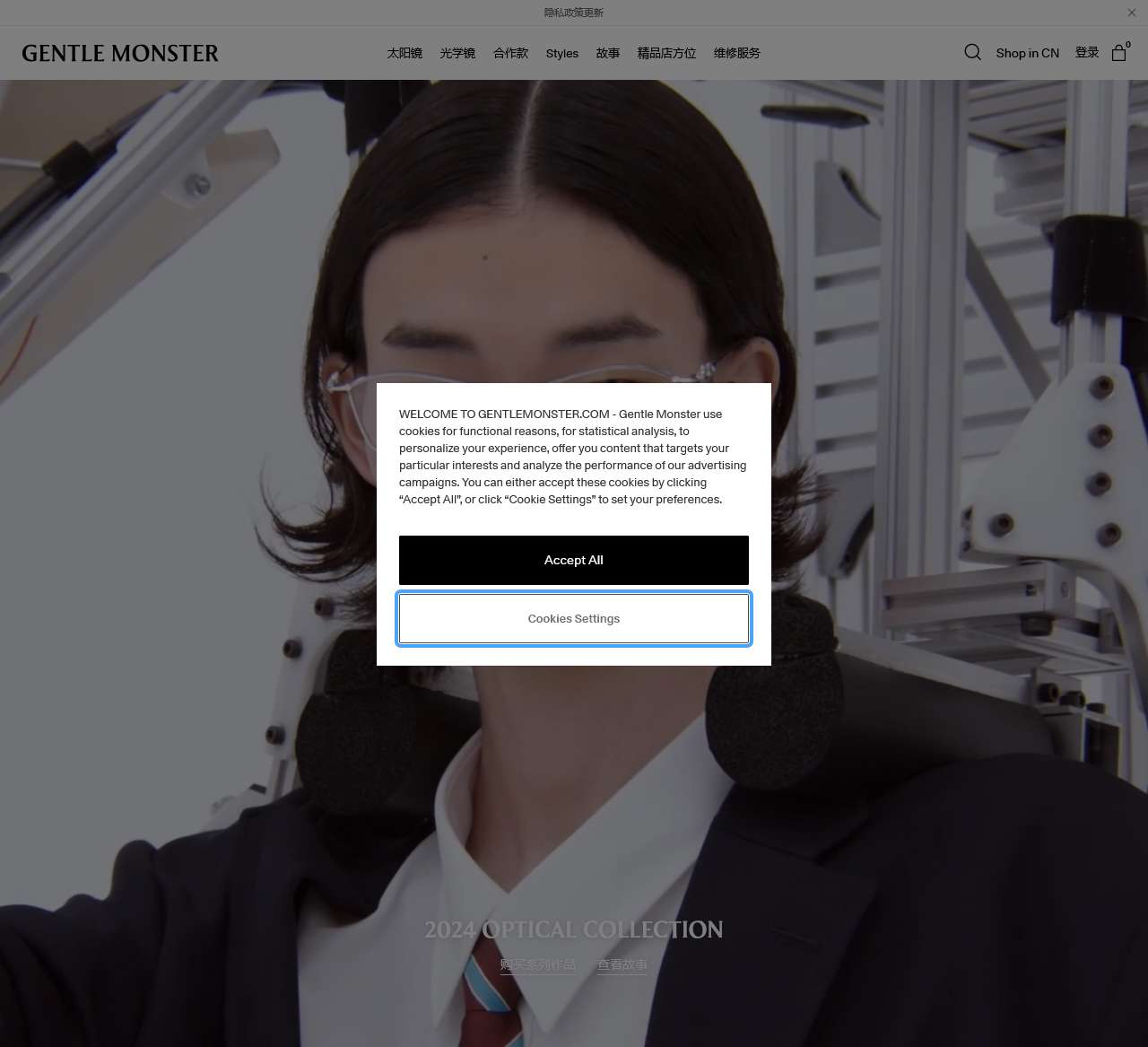Image resolution: width=1148 pixels, height=1047 pixels.
Task: Click the 隐私政策更新 banner text
Action: [573, 13]
